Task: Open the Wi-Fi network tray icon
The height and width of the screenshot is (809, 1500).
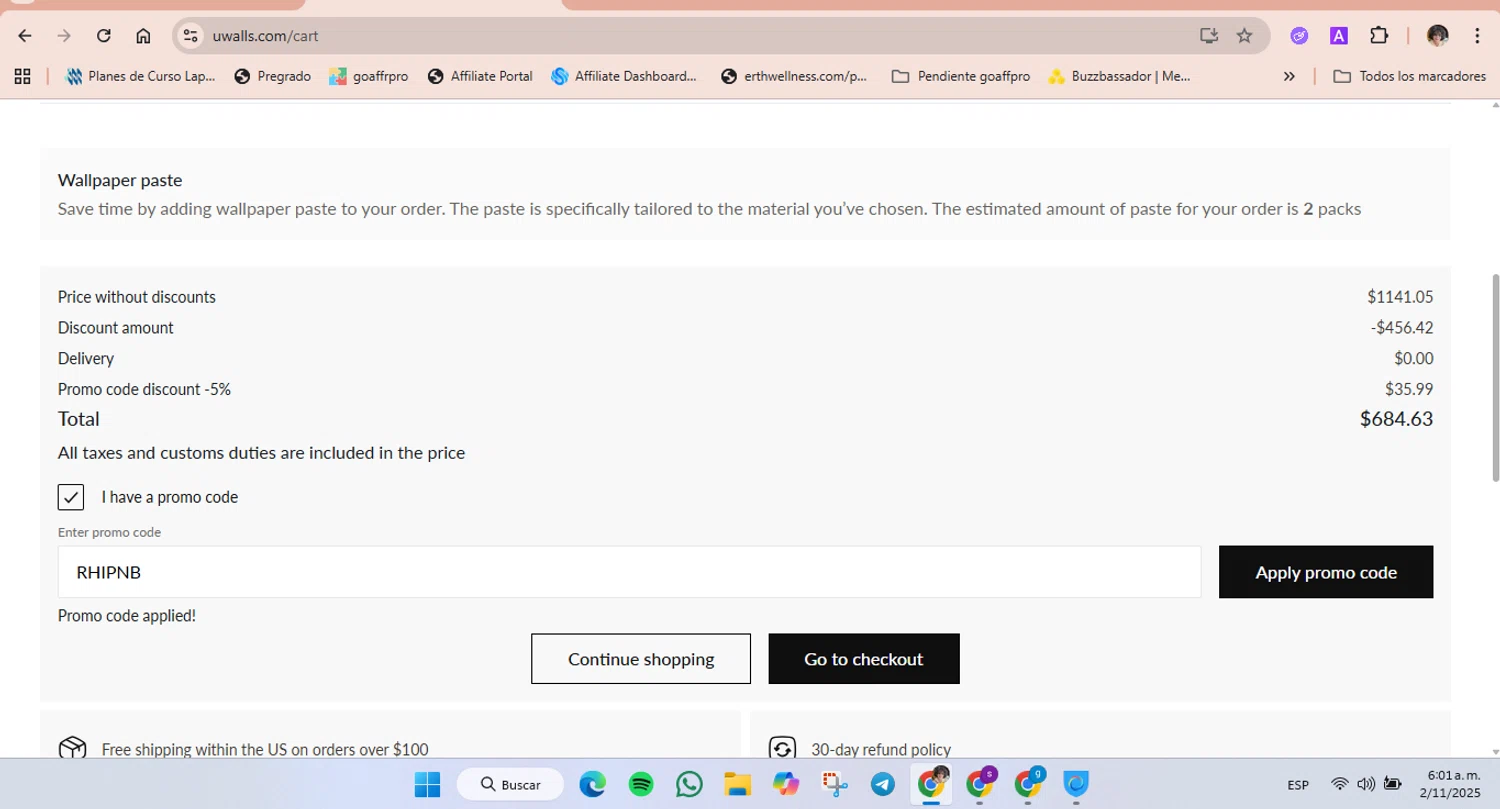Action: (x=1340, y=785)
